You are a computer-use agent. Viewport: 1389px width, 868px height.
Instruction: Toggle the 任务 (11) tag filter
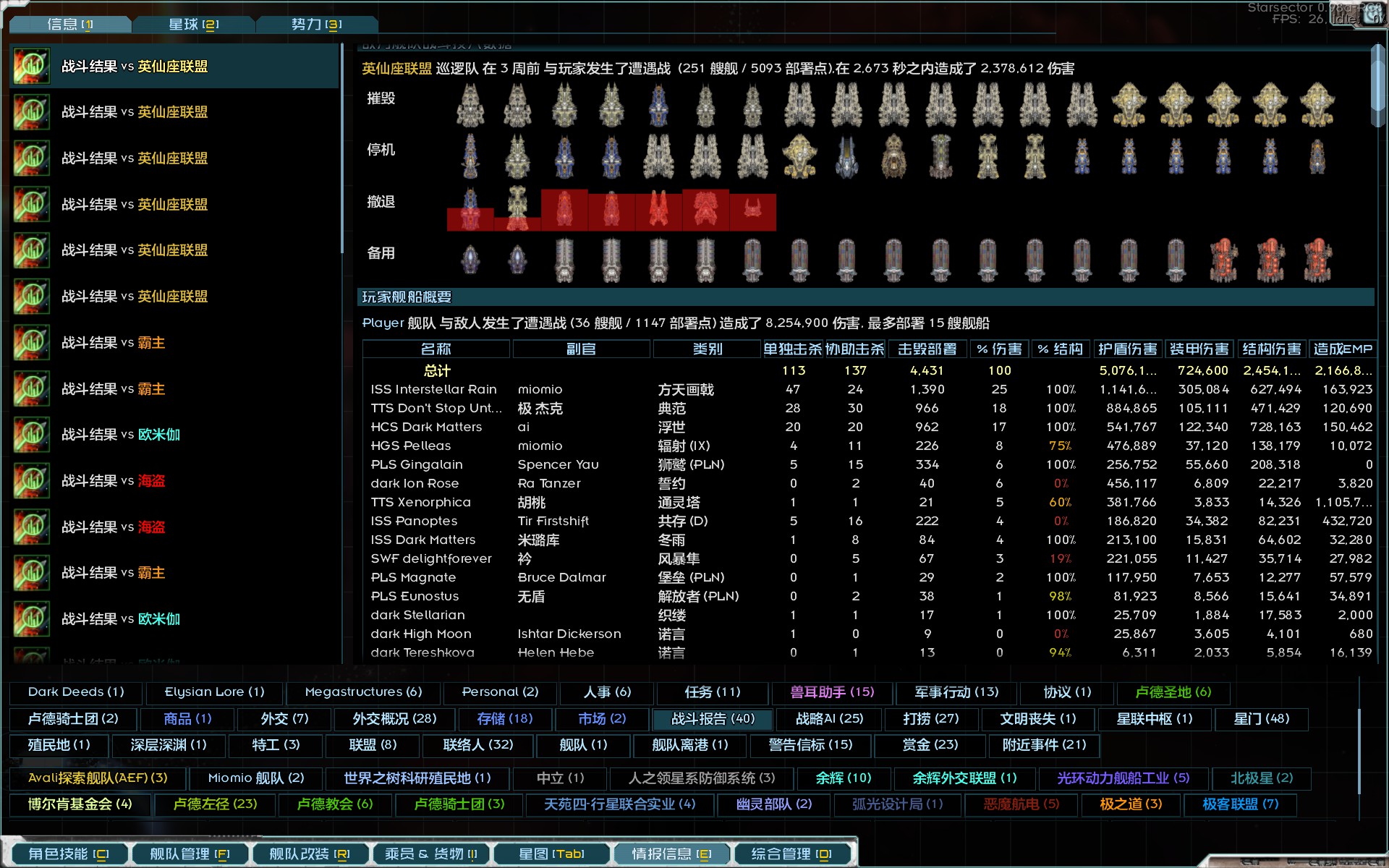point(713,692)
